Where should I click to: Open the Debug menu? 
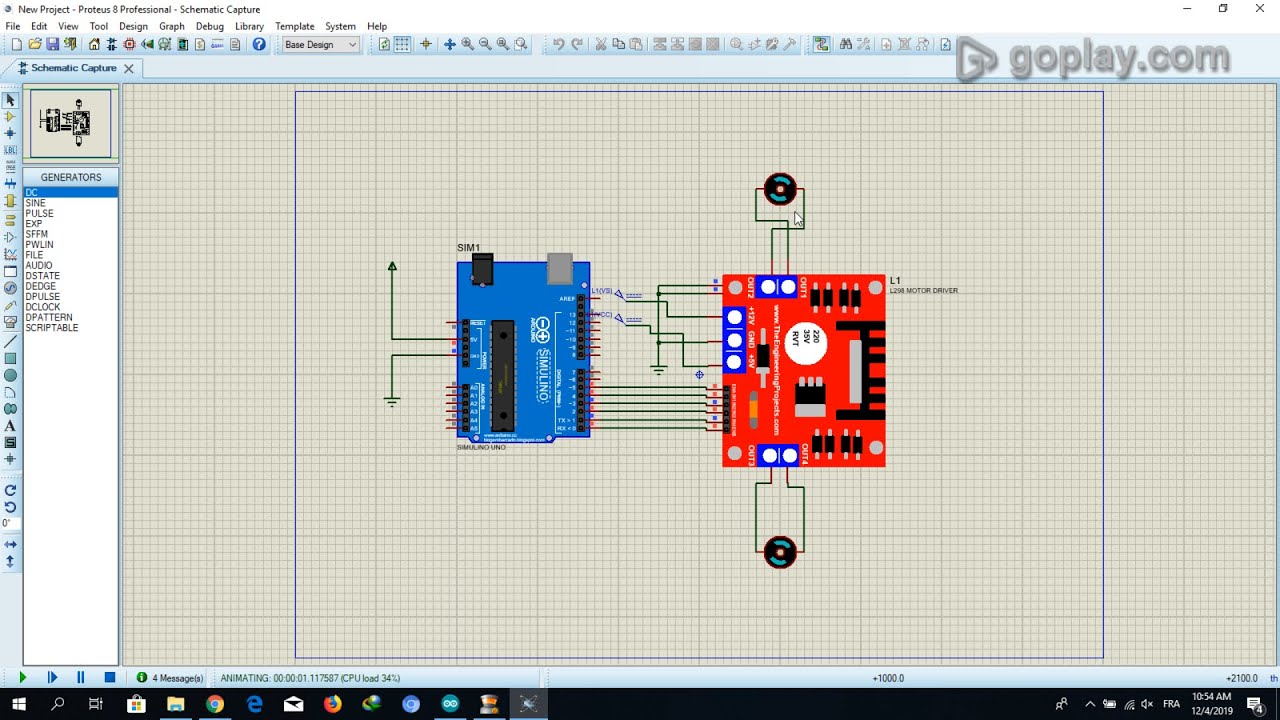point(210,26)
